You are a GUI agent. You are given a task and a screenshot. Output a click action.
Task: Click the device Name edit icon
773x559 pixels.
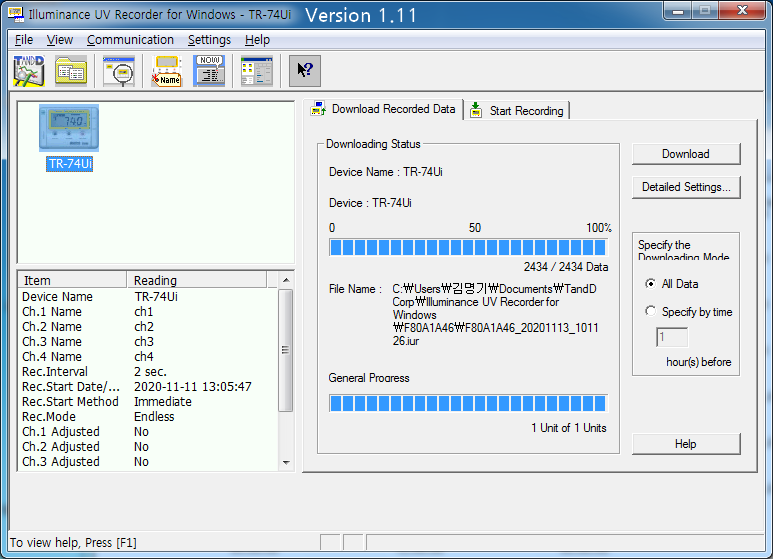167,71
